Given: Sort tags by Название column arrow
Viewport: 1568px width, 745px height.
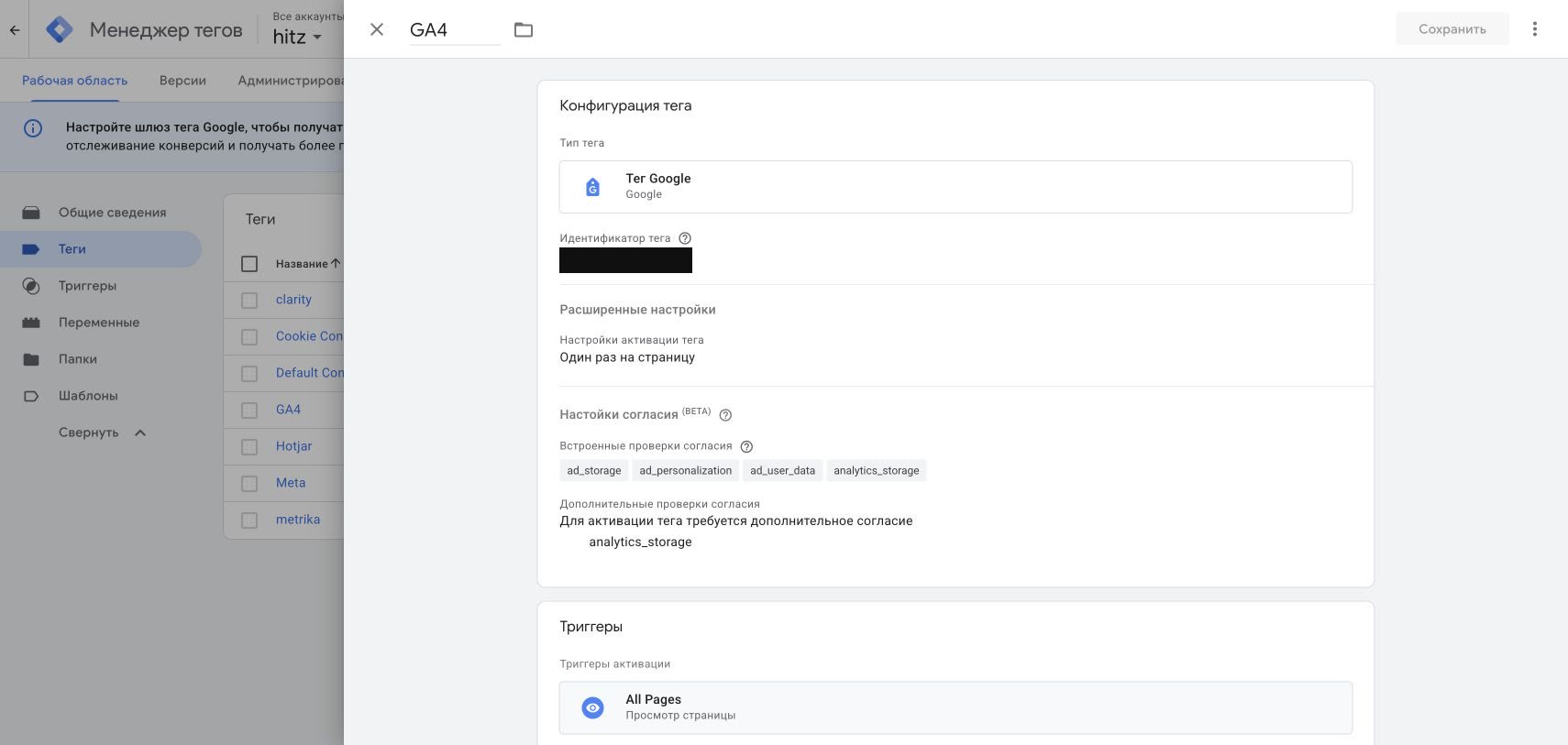Looking at the screenshot, I should pyautogui.click(x=336, y=263).
